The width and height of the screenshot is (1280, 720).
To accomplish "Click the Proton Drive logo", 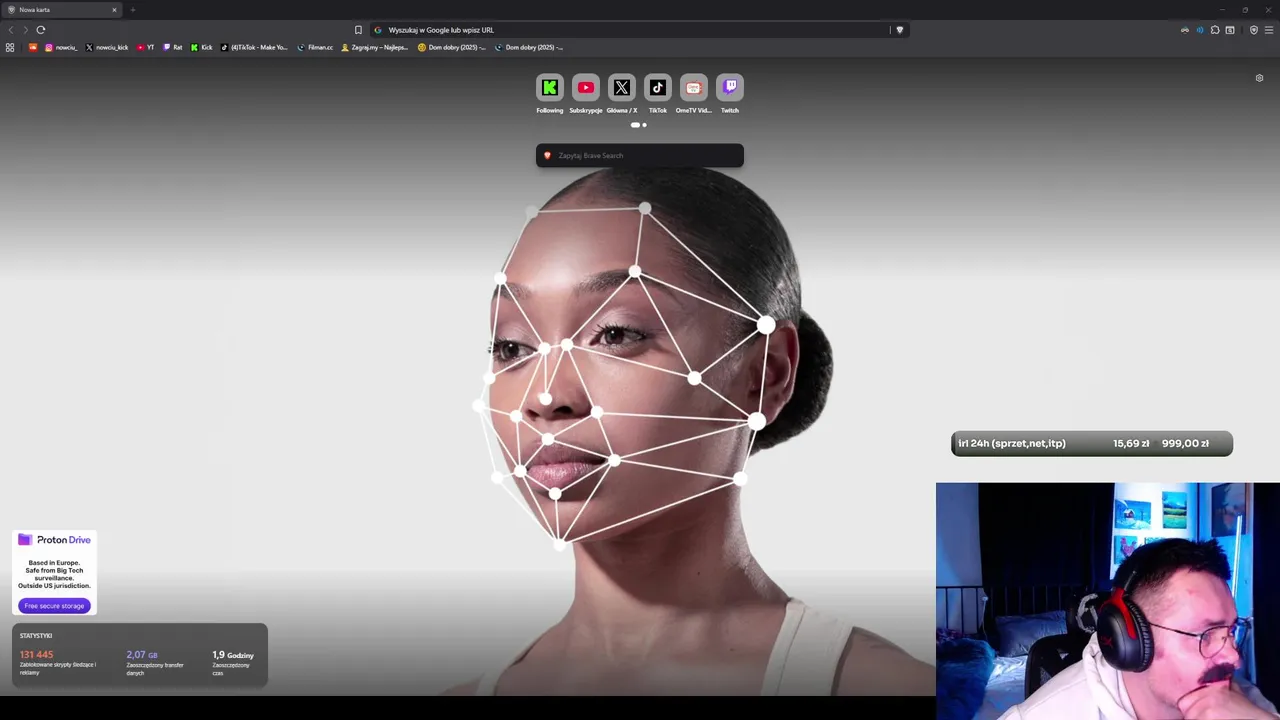I will click(x=54, y=540).
